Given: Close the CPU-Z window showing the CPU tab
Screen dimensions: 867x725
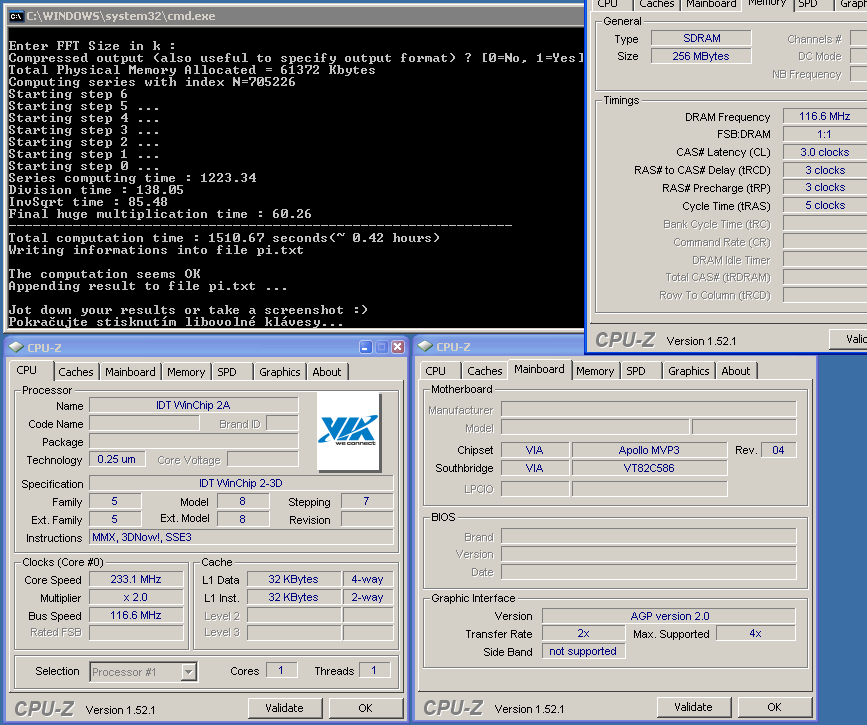Looking at the screenshot, I should (x=397, y=347).
